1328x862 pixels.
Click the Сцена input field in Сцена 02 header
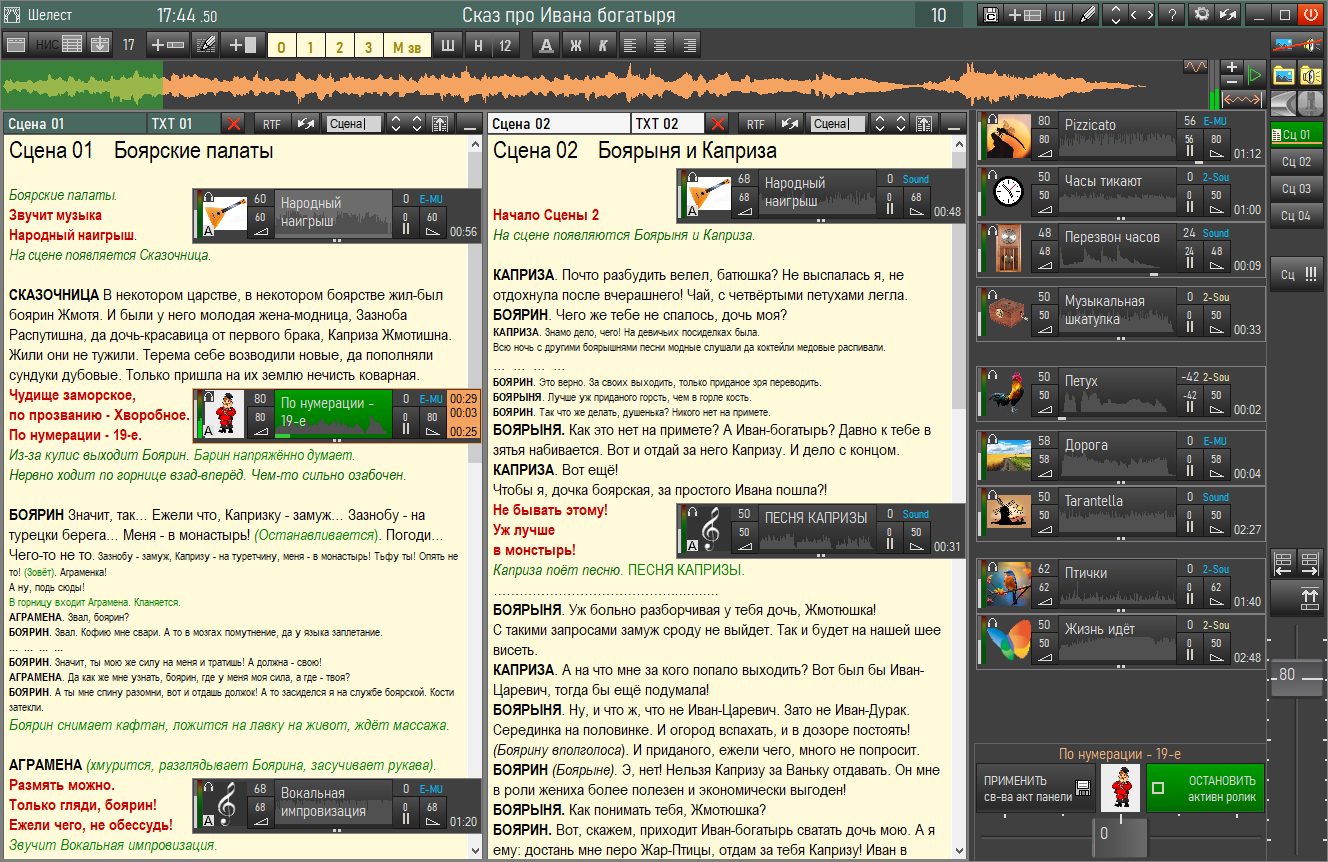[838, 124]
